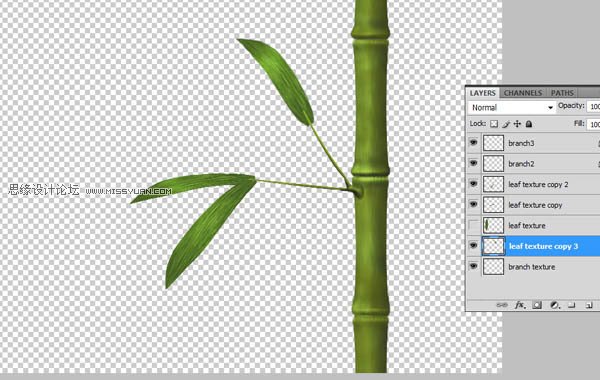Image resolution: width=600 pixels, height=380 pixels.
Task: Add a layer style fx icon
Action: click(x=520, y=305)
